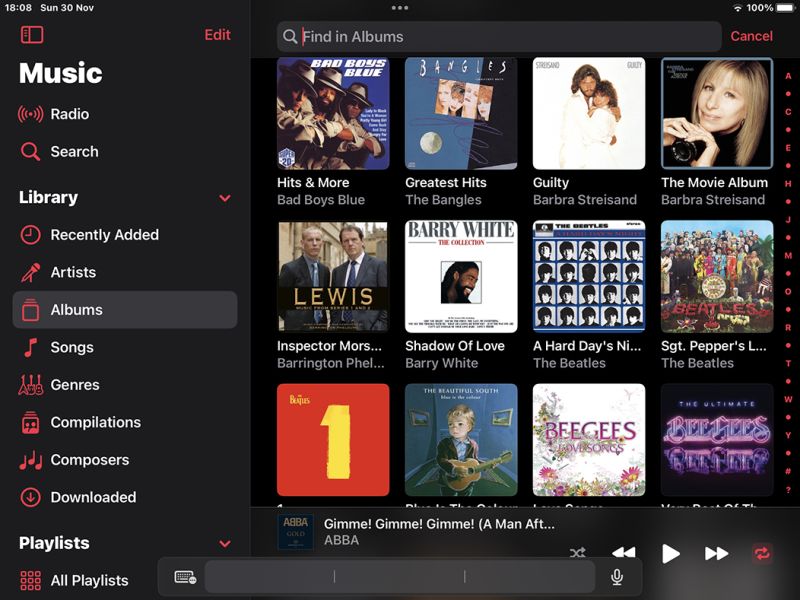Open now playing Gimme! Gimme! Gimme! title
Viewport: 800px width, 600px height.
(439, 524)
